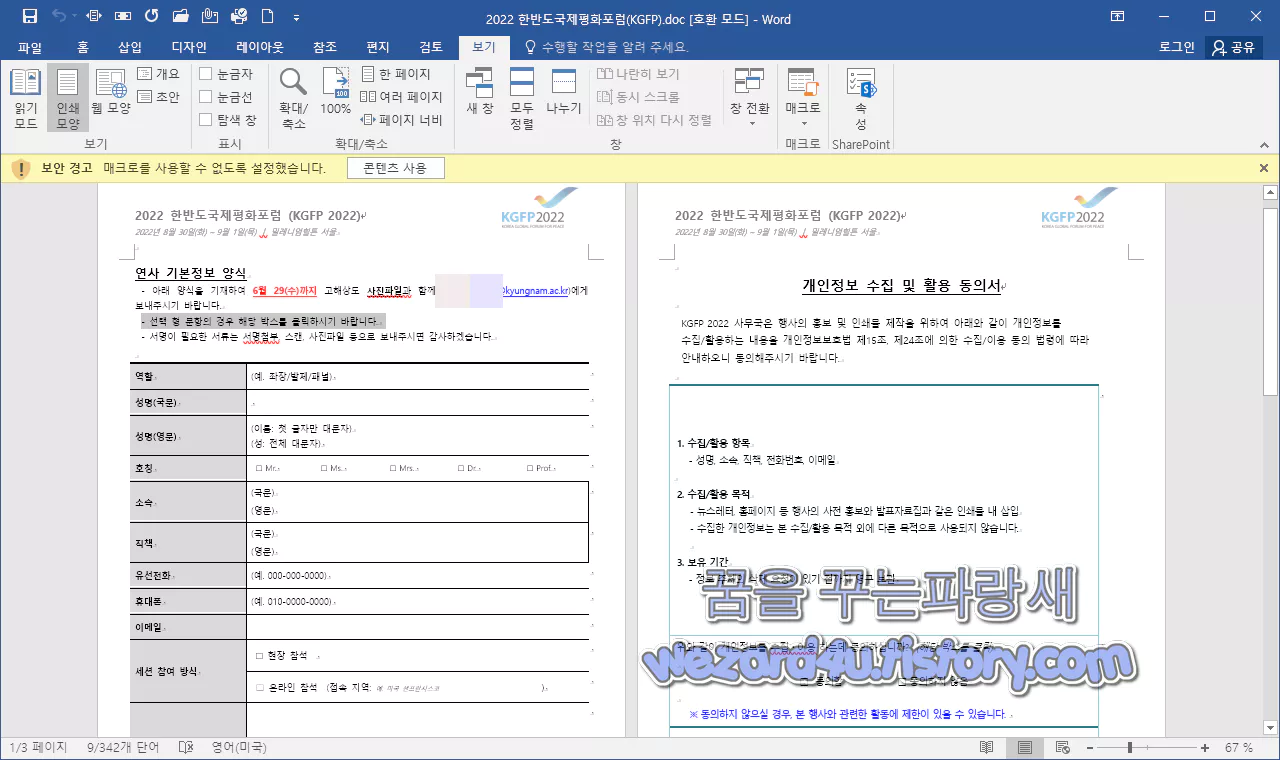
Task: Switch to Read Mode (읽기 모드)
Action: 26,99
